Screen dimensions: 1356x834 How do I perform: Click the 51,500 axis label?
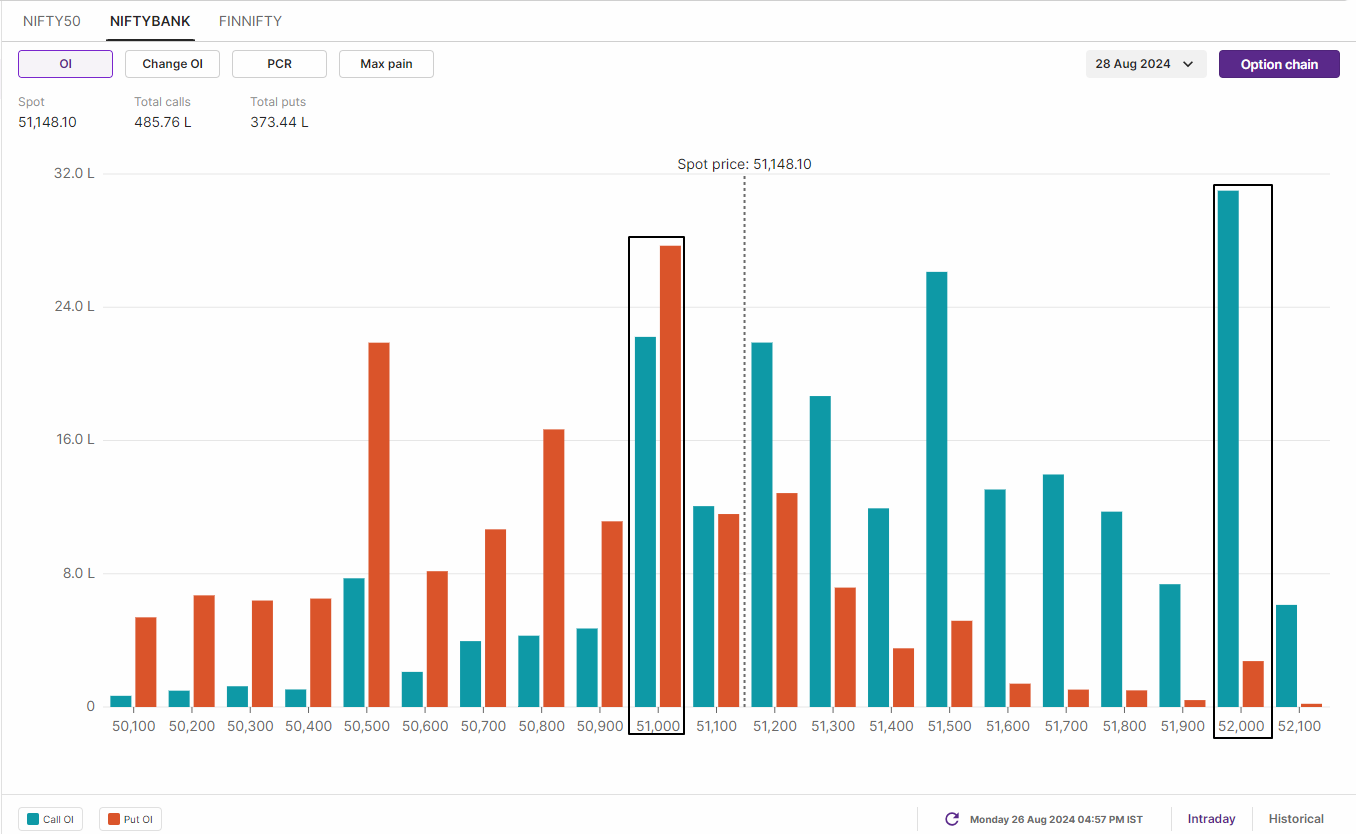(x=949, y=726)
